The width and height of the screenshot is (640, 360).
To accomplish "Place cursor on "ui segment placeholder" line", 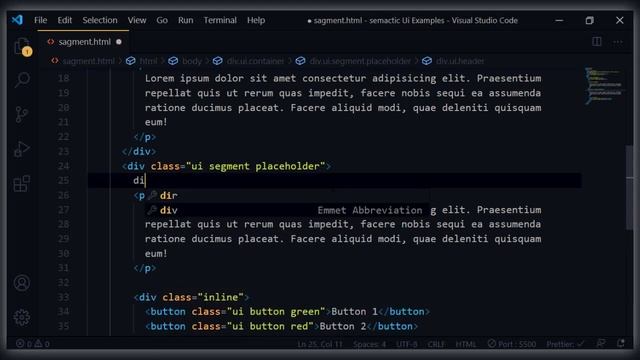I will pyautogui.click(x=226, y=166).
